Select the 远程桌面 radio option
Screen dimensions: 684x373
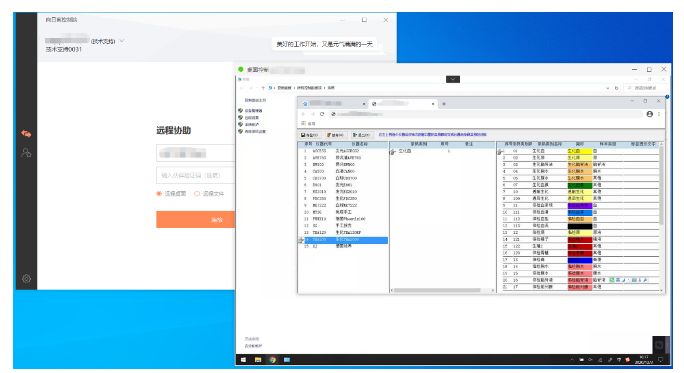171,193
